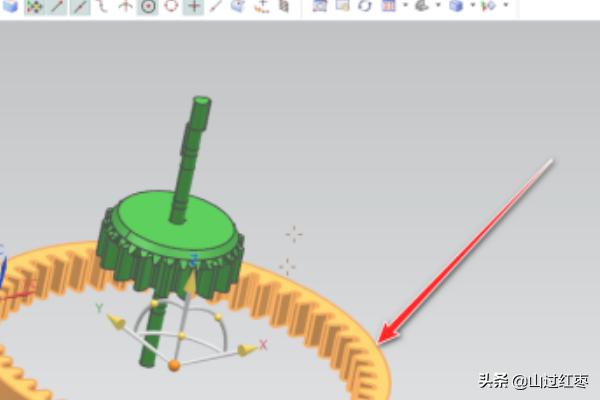Click the blue cube orient view icon
The height and width of the screenshot is (400, 600).
pyautogui.click(x=456, y=6)
